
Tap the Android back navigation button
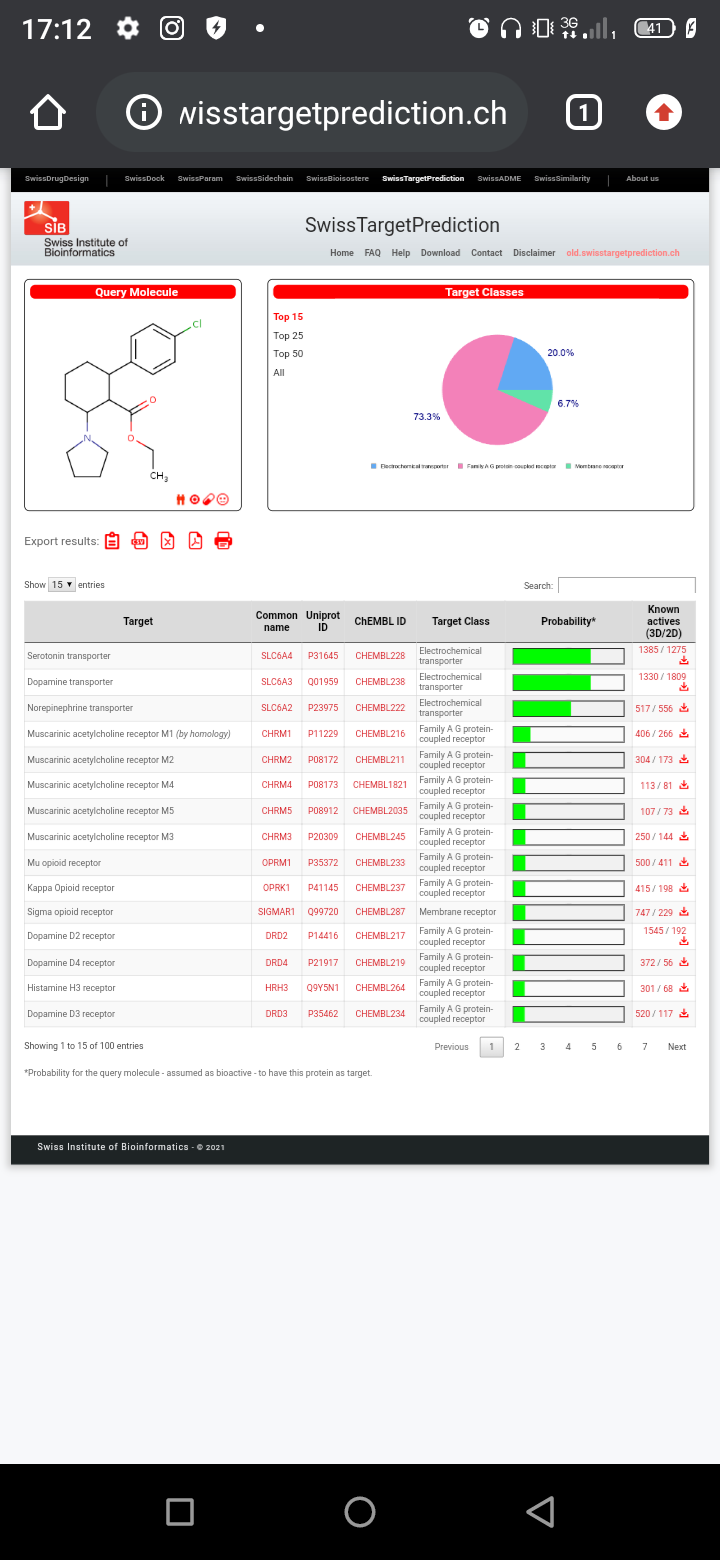540,1511
